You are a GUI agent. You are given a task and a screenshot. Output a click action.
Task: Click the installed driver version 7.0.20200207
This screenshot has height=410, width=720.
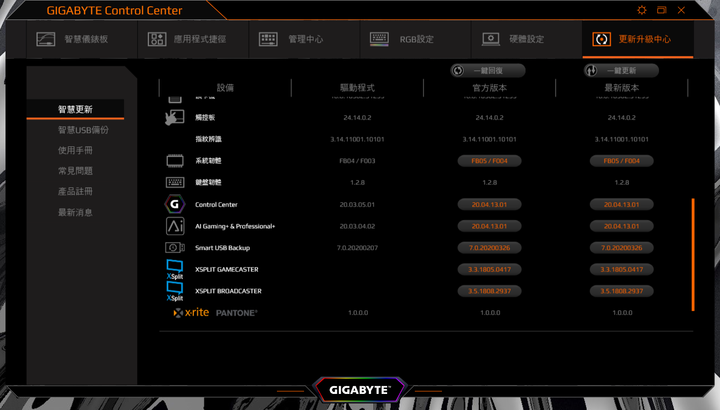[357, 247]
